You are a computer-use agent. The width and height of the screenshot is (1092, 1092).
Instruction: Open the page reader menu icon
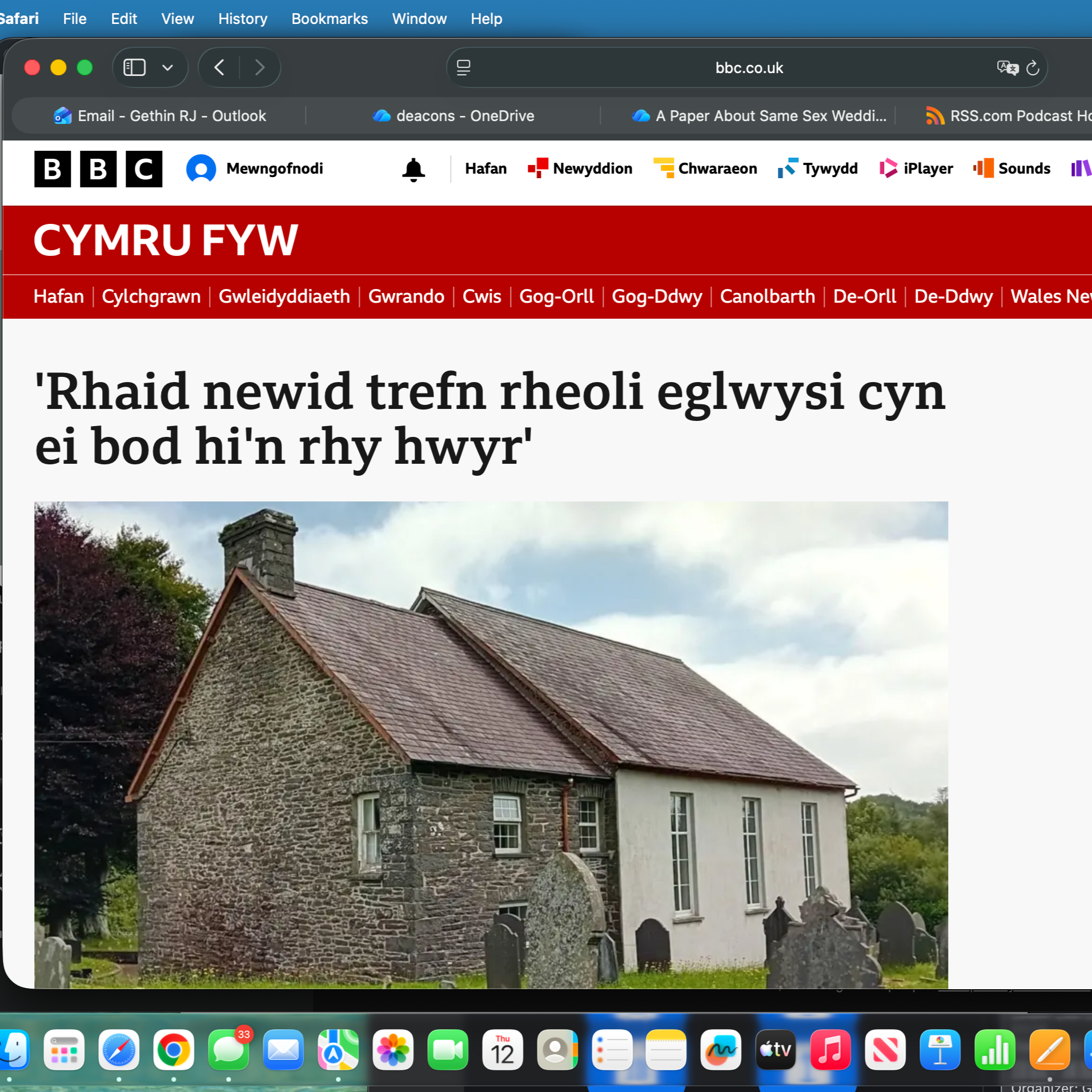(463, 68)
